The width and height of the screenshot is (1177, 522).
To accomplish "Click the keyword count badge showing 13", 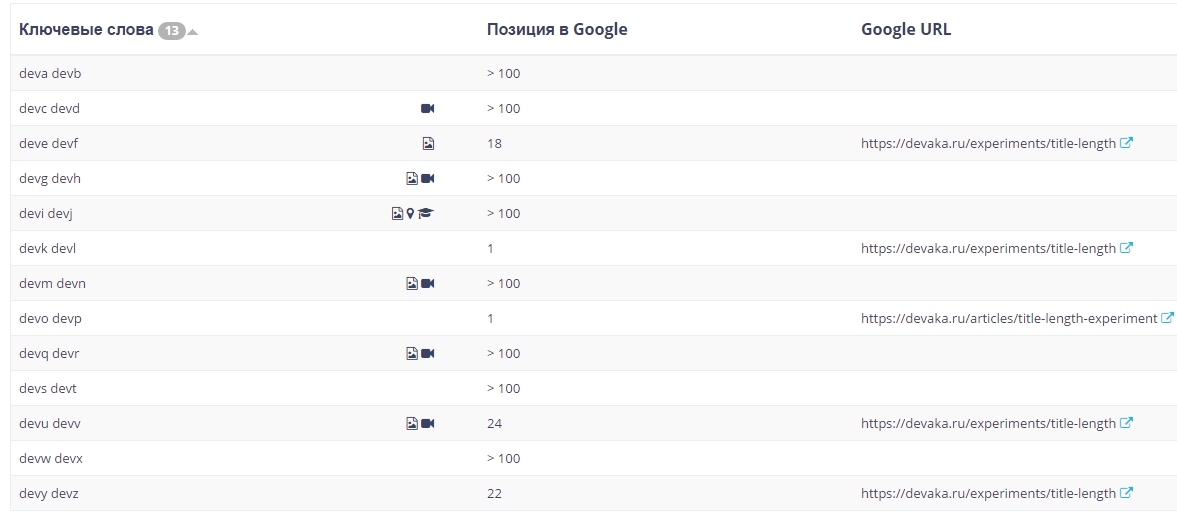I will coord(172,31).
